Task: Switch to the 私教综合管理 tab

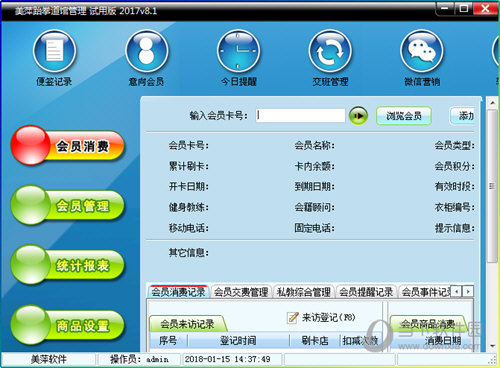Action: point(304,292)
